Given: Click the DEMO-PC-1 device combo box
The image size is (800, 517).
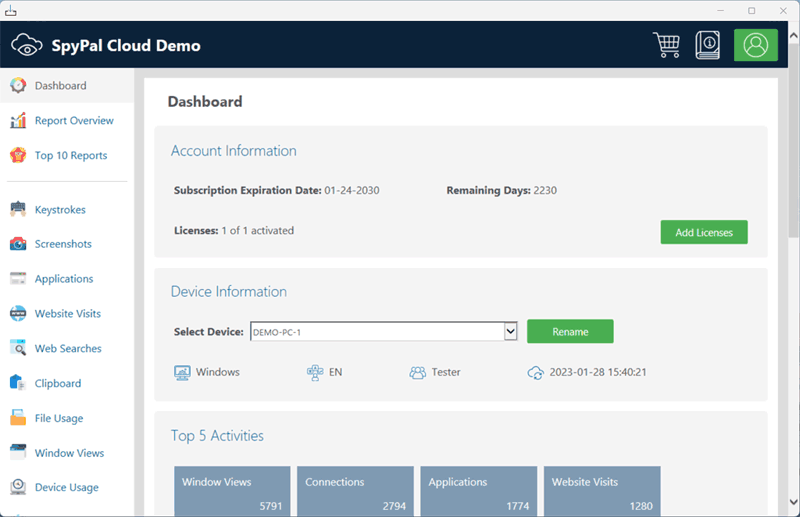Looking at the screenshot, I should (x=375, y=332).
